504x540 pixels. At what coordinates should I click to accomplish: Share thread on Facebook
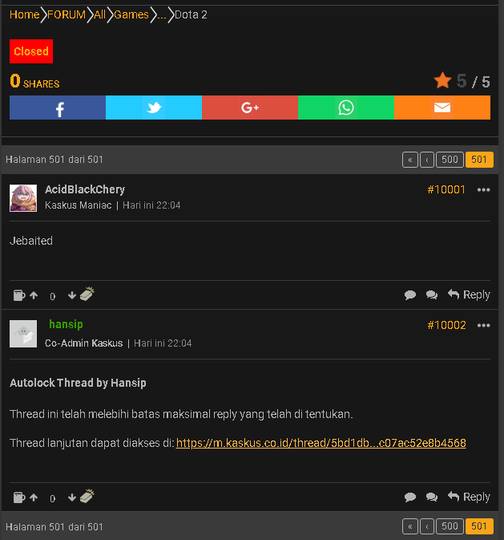pos(58,108)
